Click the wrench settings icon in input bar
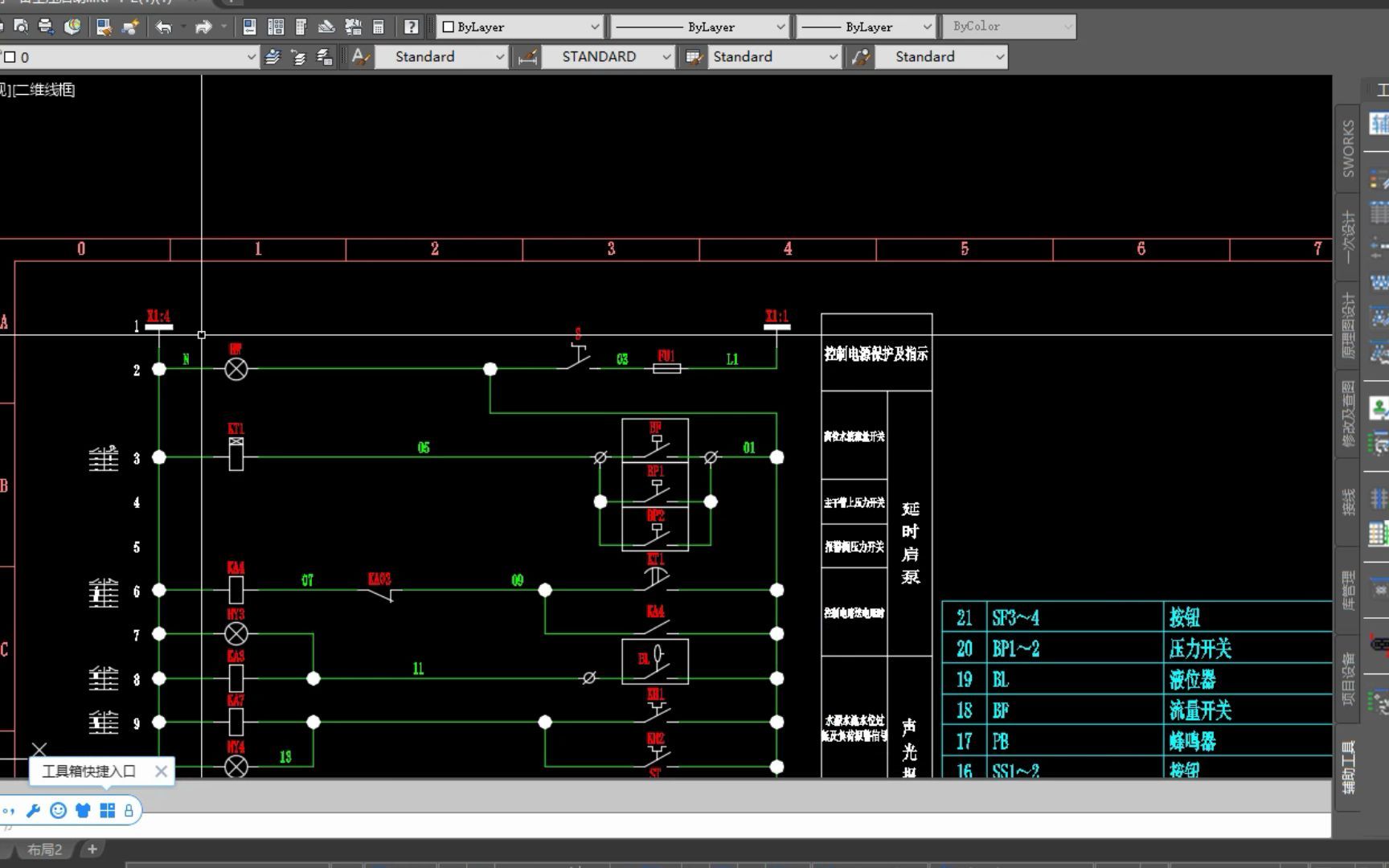The image size is (1389, 868). [x=33, y=810]
